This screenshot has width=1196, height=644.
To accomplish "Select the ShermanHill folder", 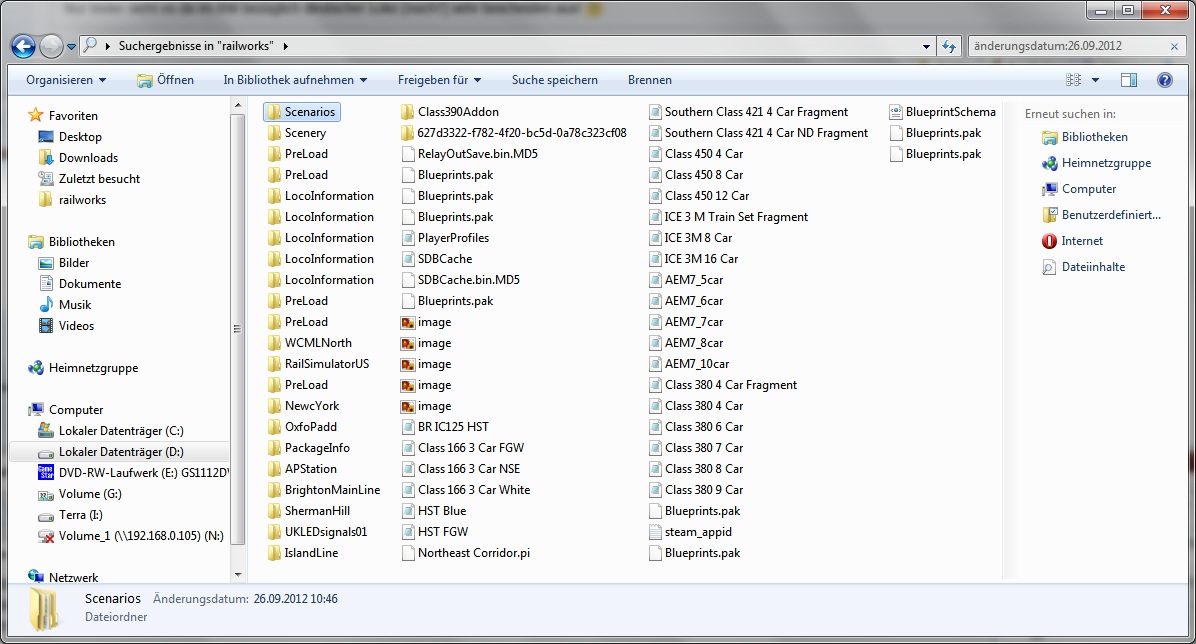I will point(309,510).
